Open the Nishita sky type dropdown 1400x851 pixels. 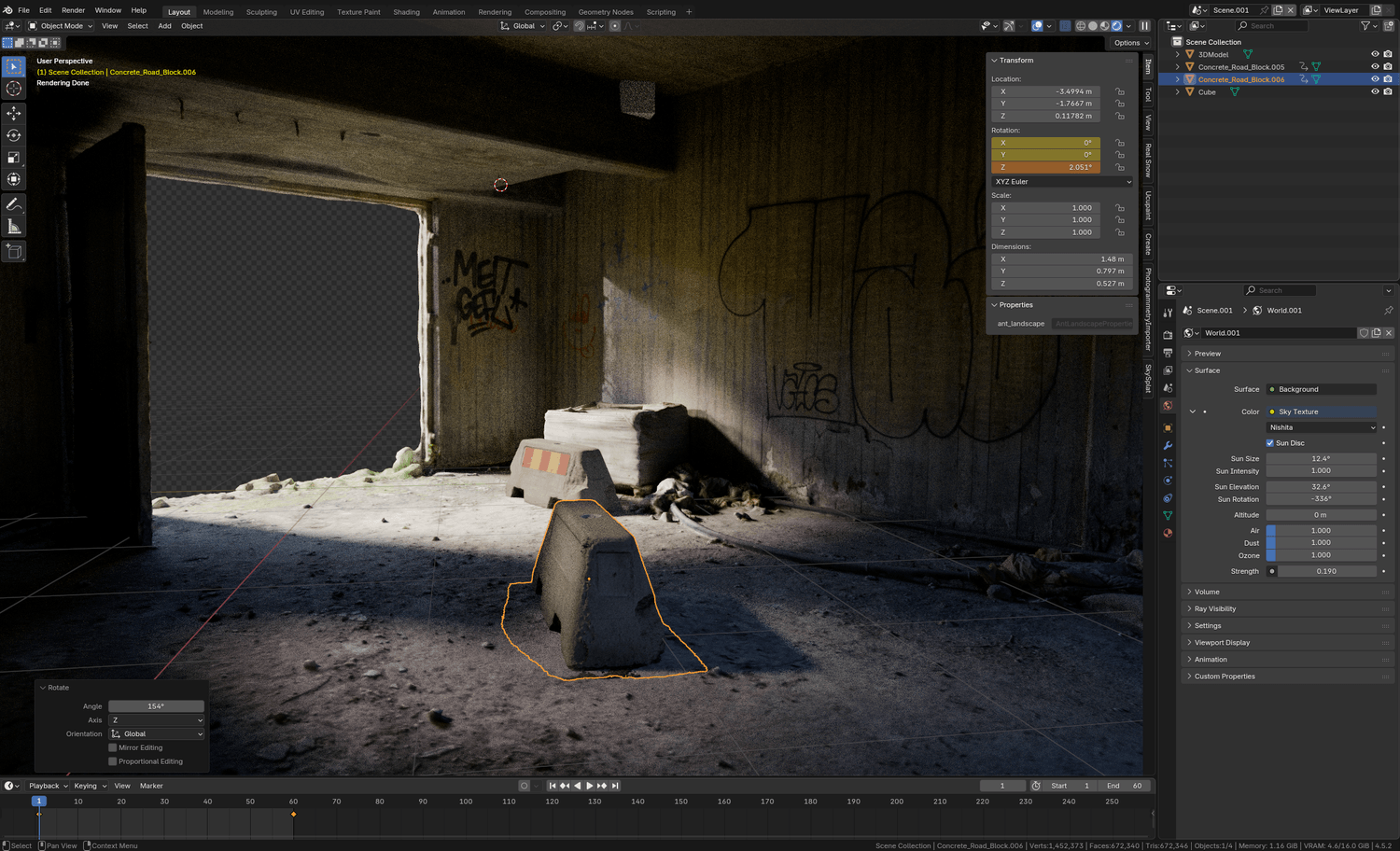[x=1321, y=427]
